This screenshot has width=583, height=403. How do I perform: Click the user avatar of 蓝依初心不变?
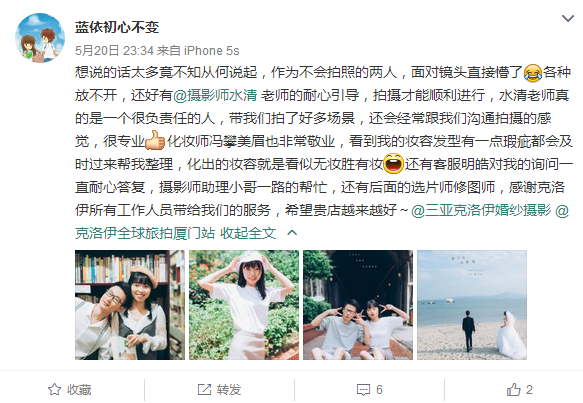tap(40, 38)
